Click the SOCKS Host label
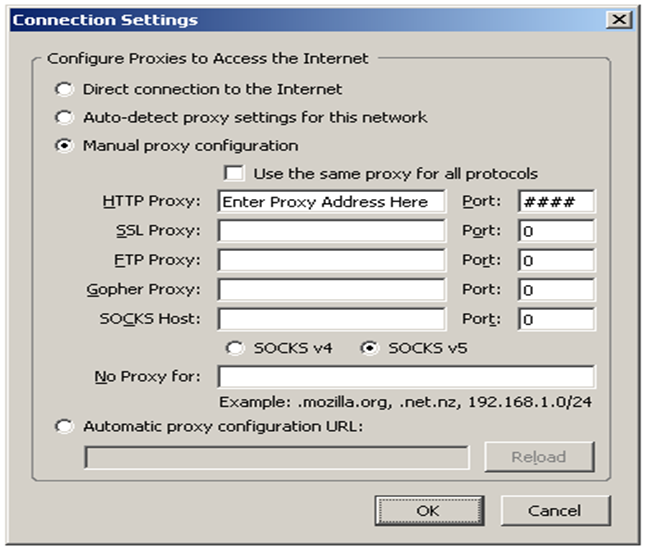The image size is (646, 550). (150, 319)
